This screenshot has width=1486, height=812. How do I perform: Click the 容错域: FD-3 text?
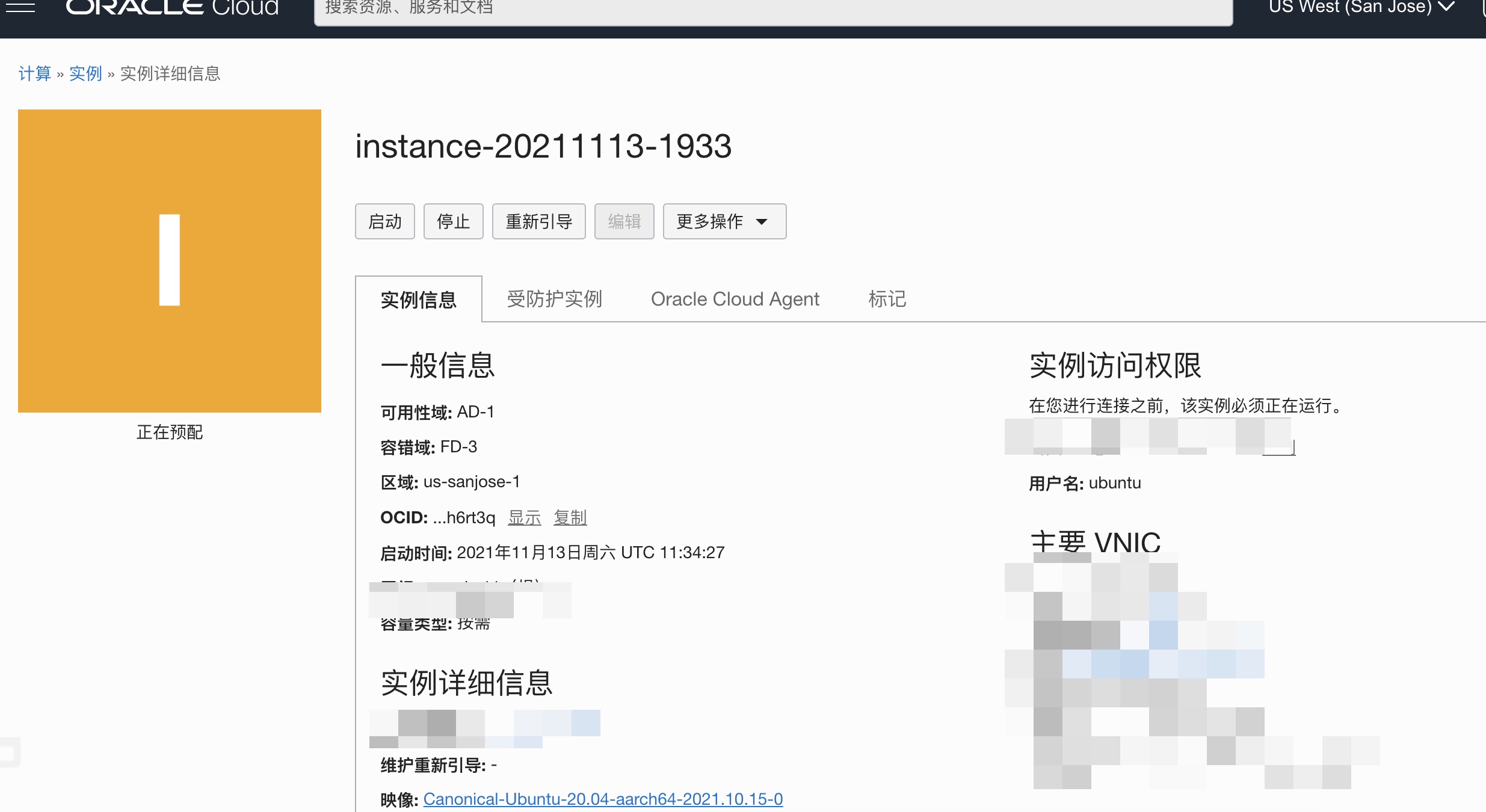point(429,447)
